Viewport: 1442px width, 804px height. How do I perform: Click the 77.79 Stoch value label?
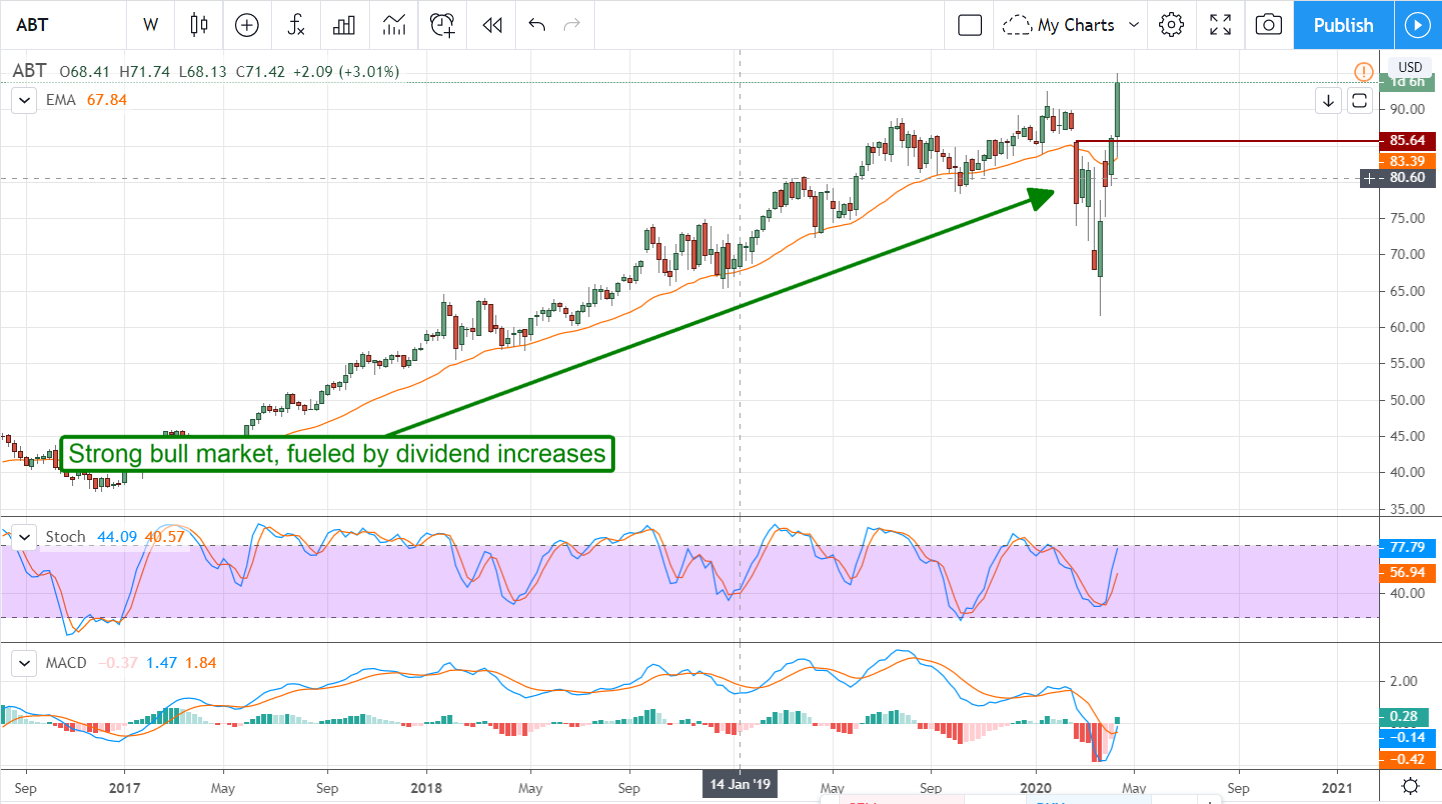[x=1408, y=548]
